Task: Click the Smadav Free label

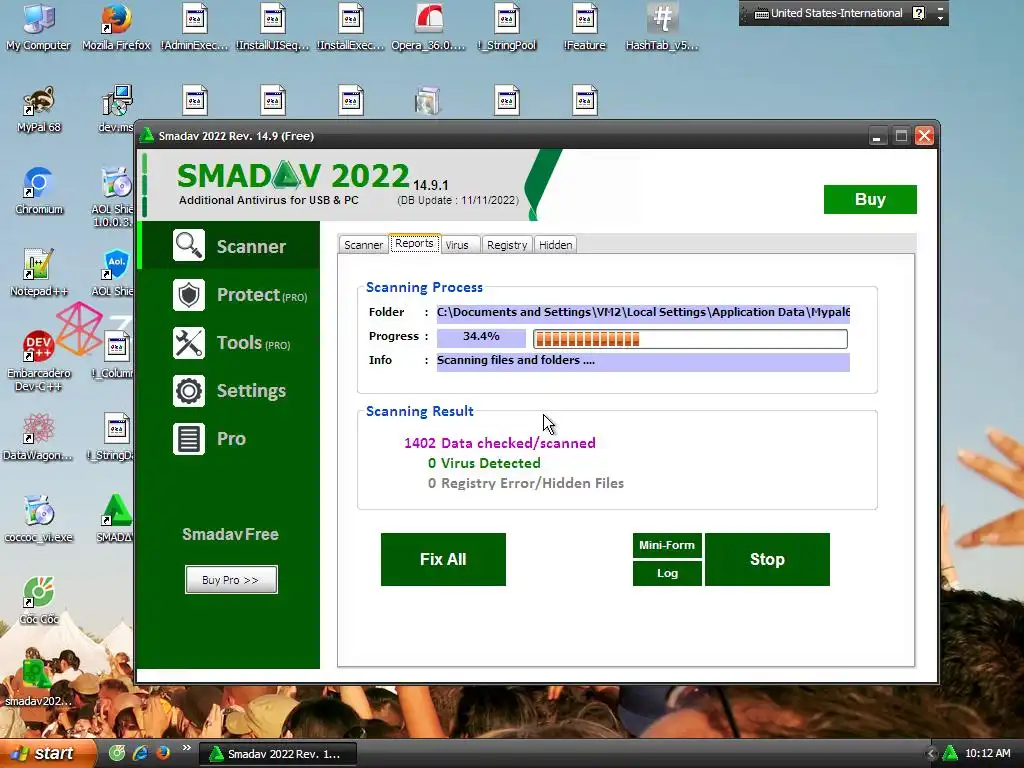Action: pyautogui.click(x=231, y=534)
